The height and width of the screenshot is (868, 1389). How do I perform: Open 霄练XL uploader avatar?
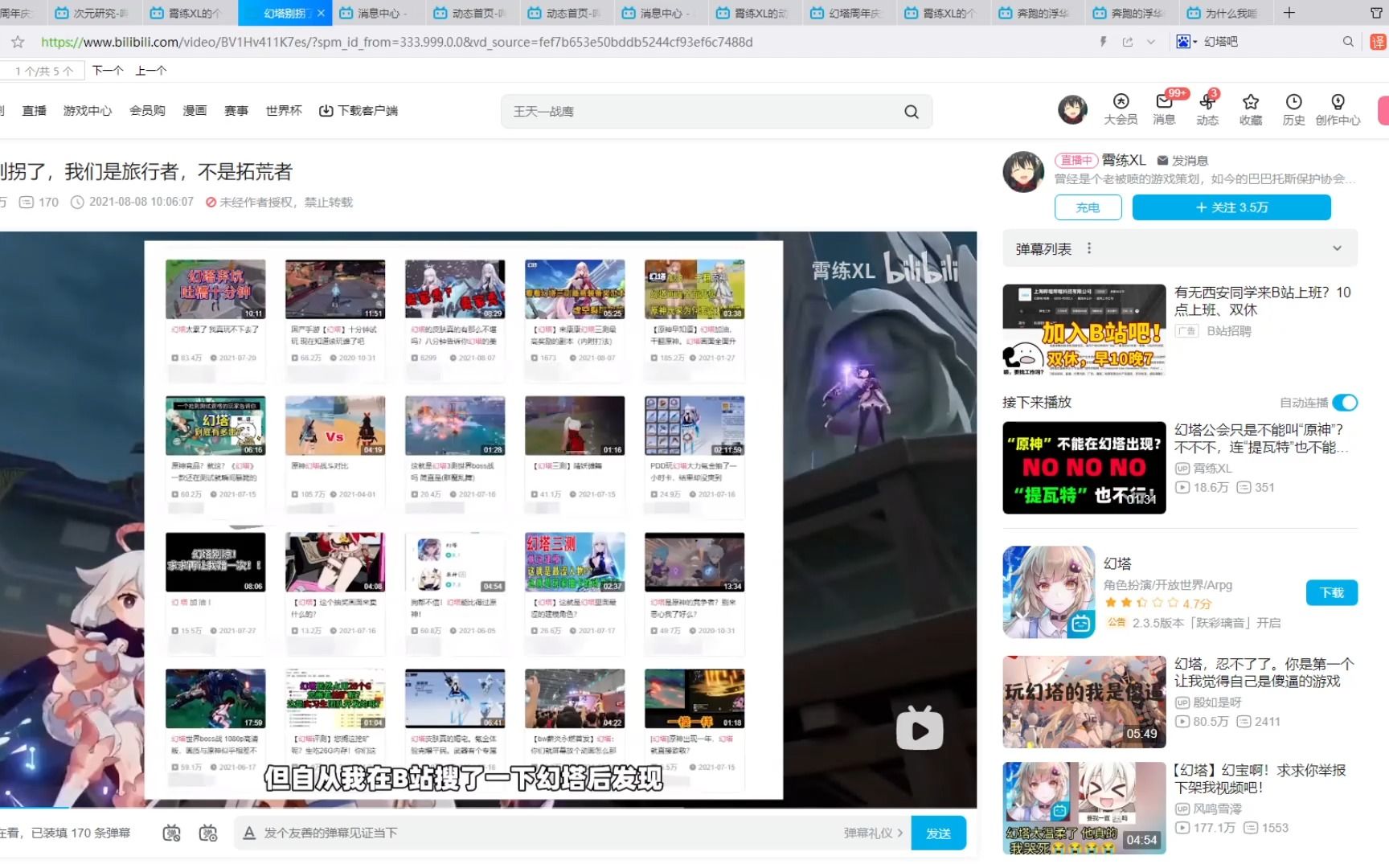tap(1023, 172)
